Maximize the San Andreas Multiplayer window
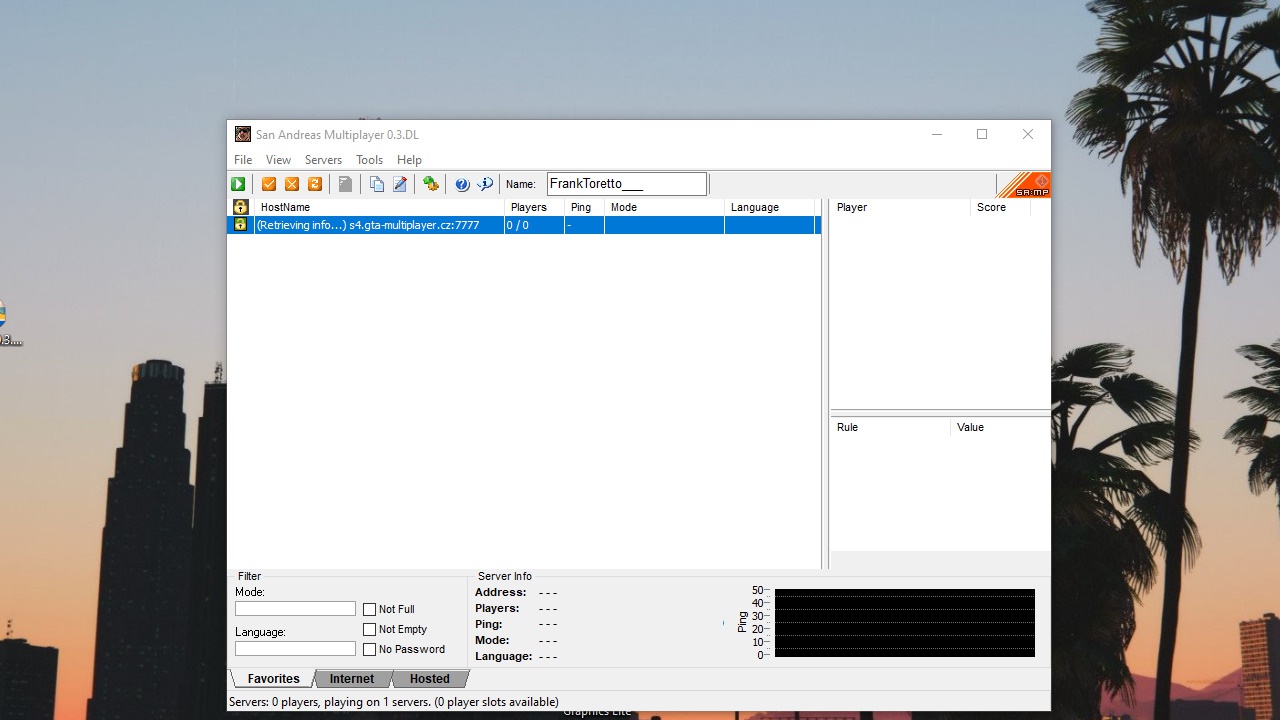Screen dimensions: 1280x720 click(982, 134)
